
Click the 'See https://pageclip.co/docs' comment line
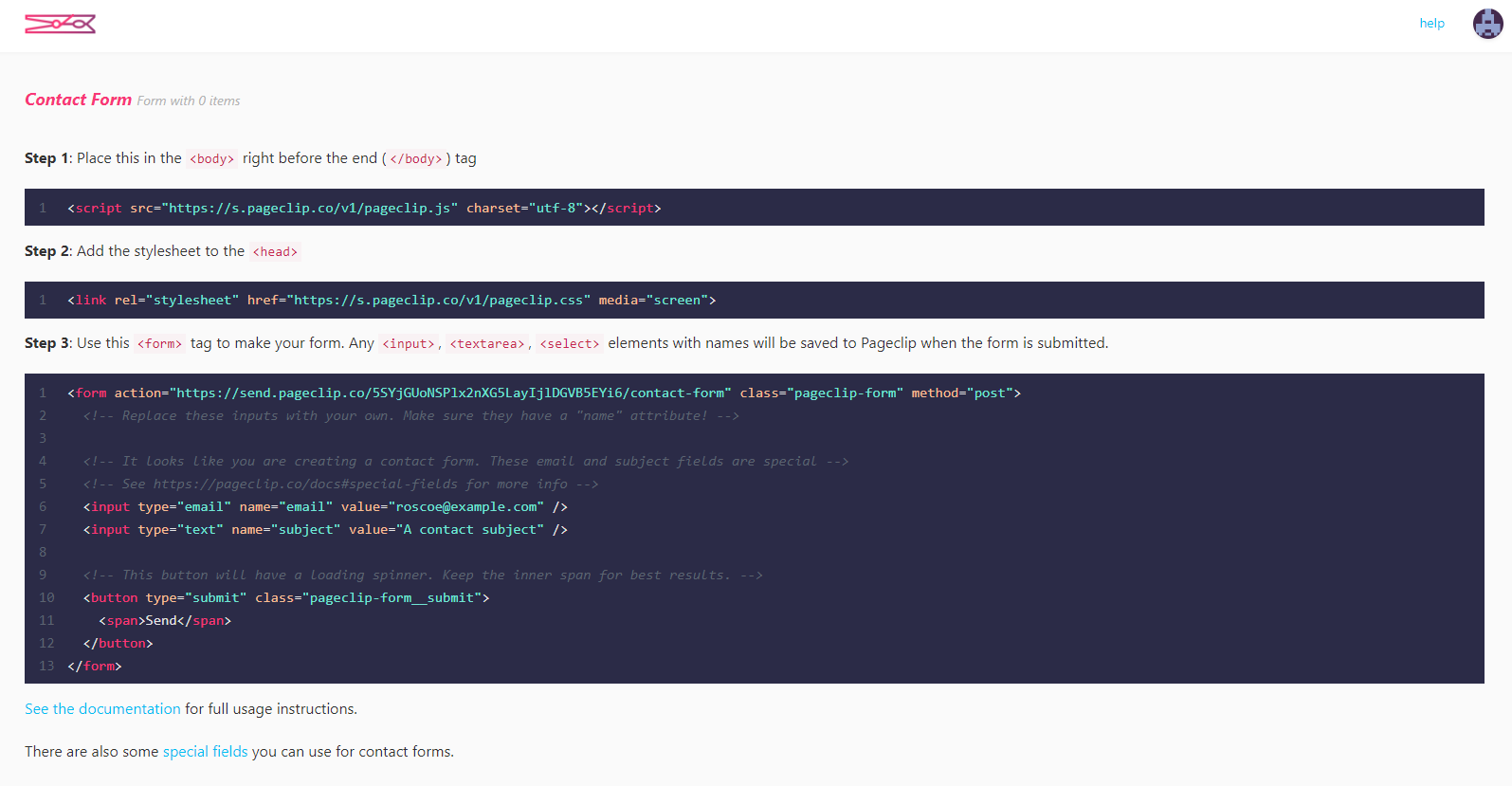pos(340,484)
